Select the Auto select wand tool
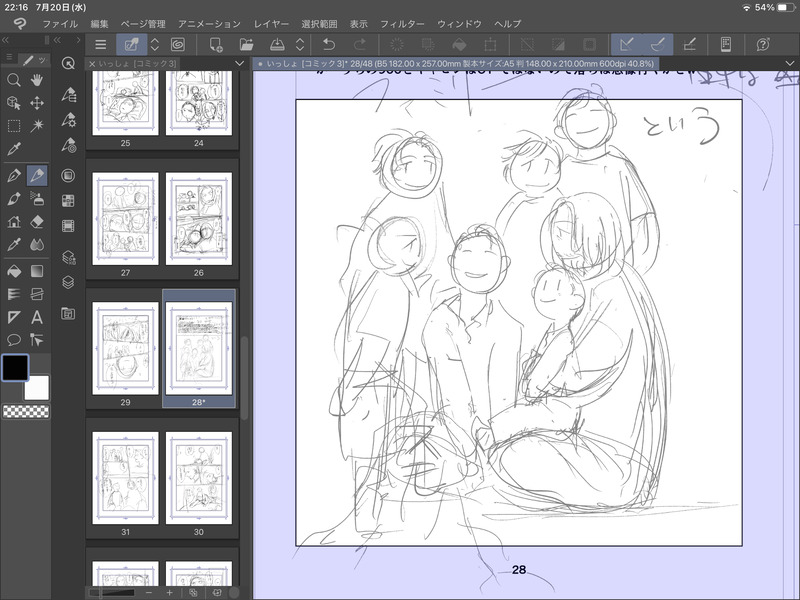The width and height of the screenshot is (800, 600). point(37,126)
